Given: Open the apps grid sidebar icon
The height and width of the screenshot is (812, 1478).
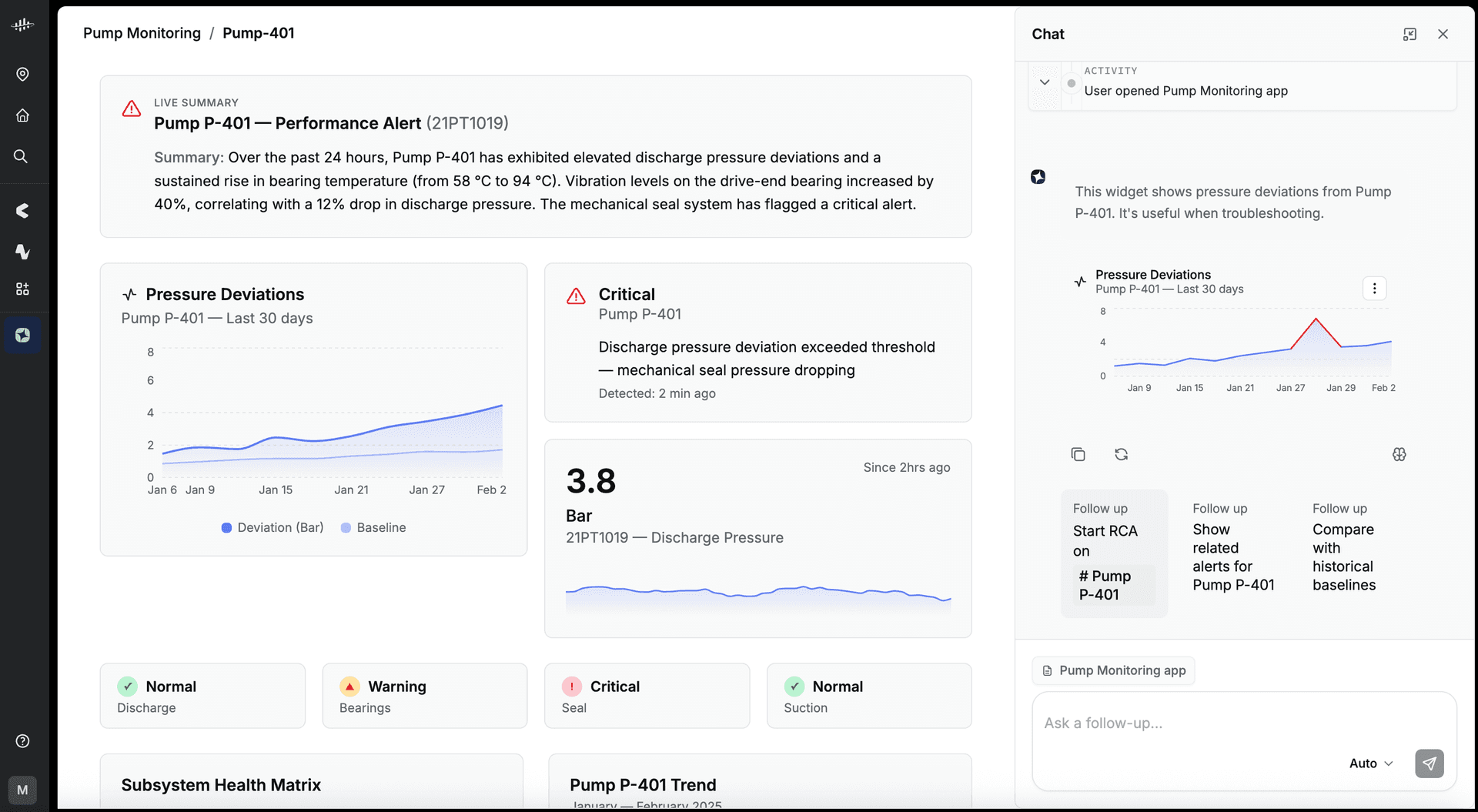Looking at the screenshot, I should coord(22,289).
